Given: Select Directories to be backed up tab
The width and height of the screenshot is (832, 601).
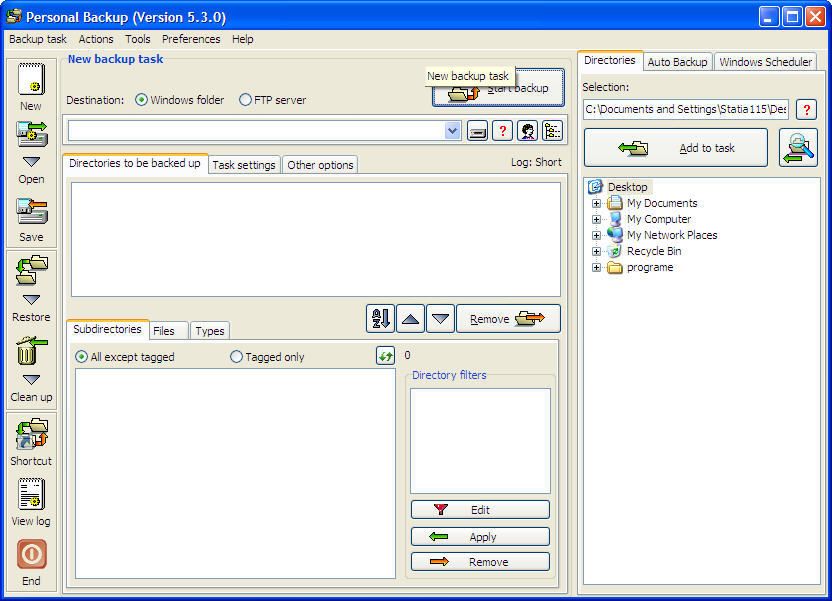Looking at the screenshot, I should [x=135, y=163].
